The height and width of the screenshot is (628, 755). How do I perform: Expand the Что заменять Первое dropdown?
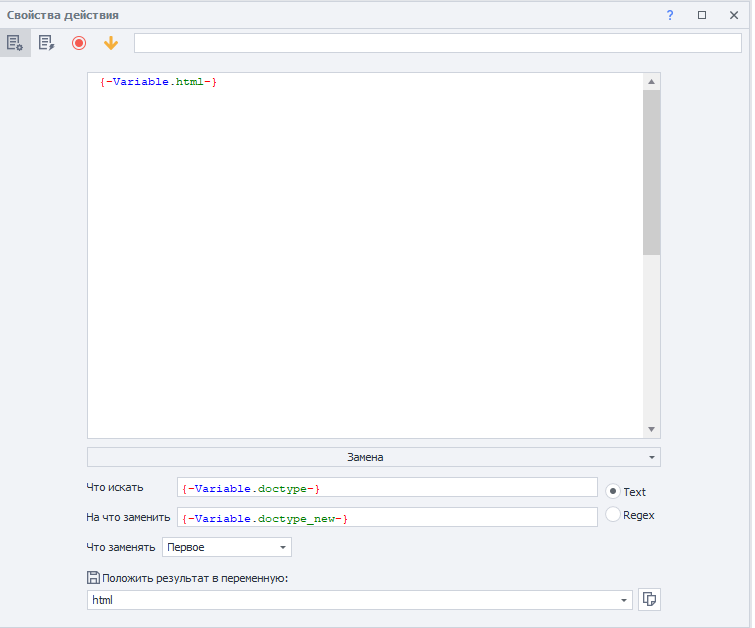pyautogui.click(x=227, y=547)
